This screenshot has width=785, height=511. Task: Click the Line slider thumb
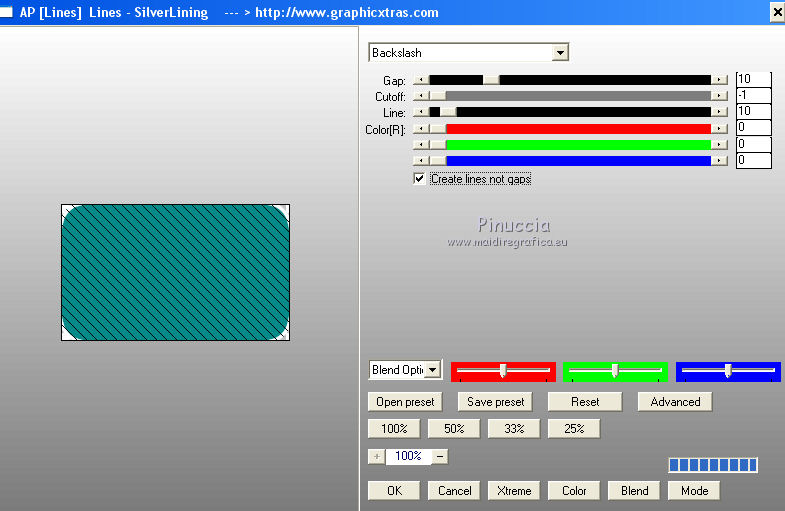point(448,112)
